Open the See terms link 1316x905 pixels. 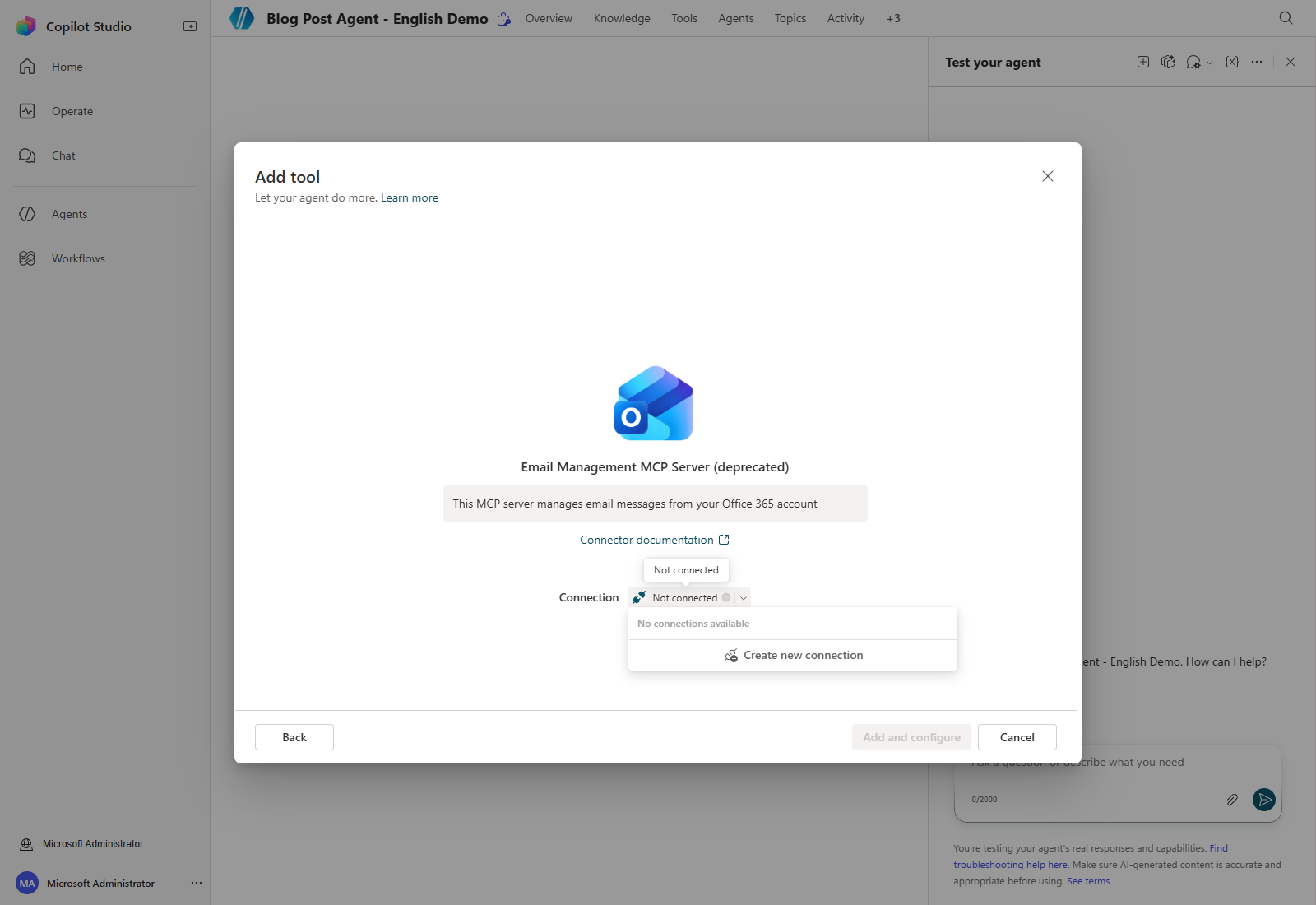point(1088,881)
